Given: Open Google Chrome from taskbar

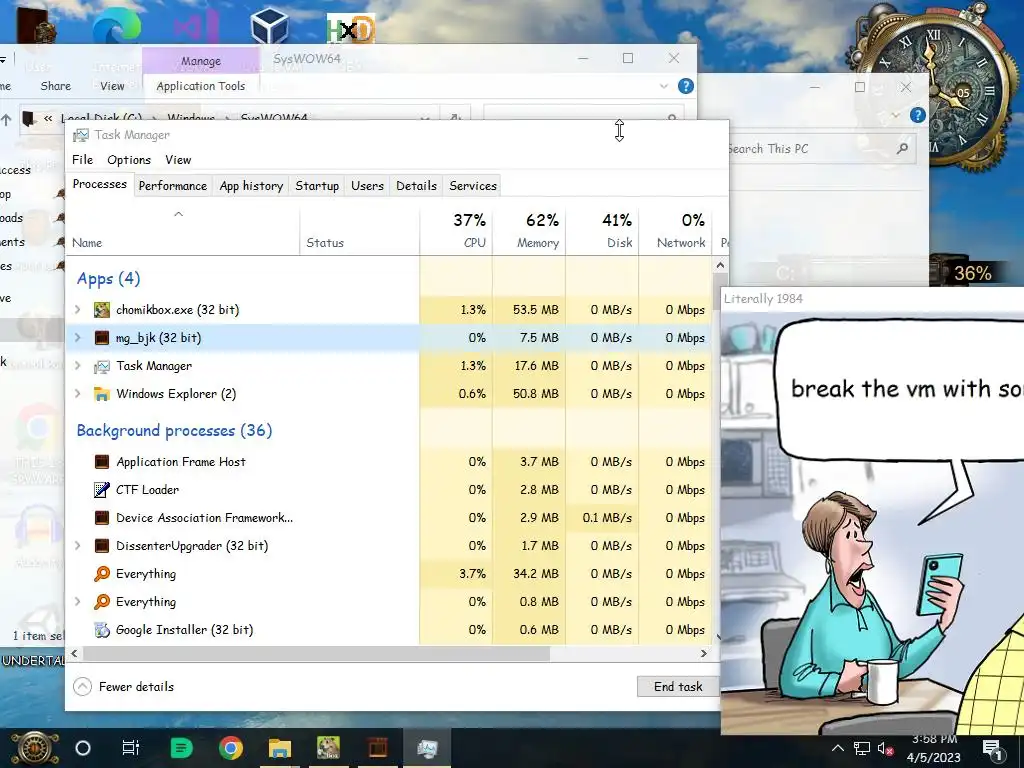Looking at the screenshot, I should point(231,748).
